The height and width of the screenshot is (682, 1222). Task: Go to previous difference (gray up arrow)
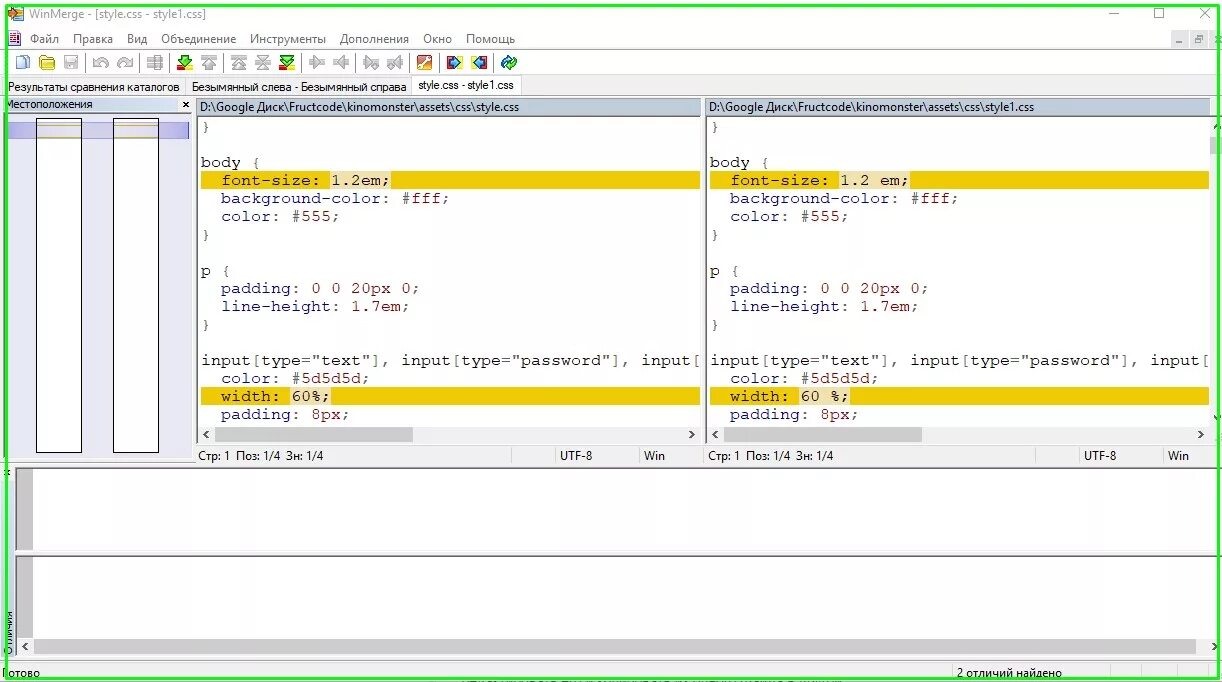209,63
